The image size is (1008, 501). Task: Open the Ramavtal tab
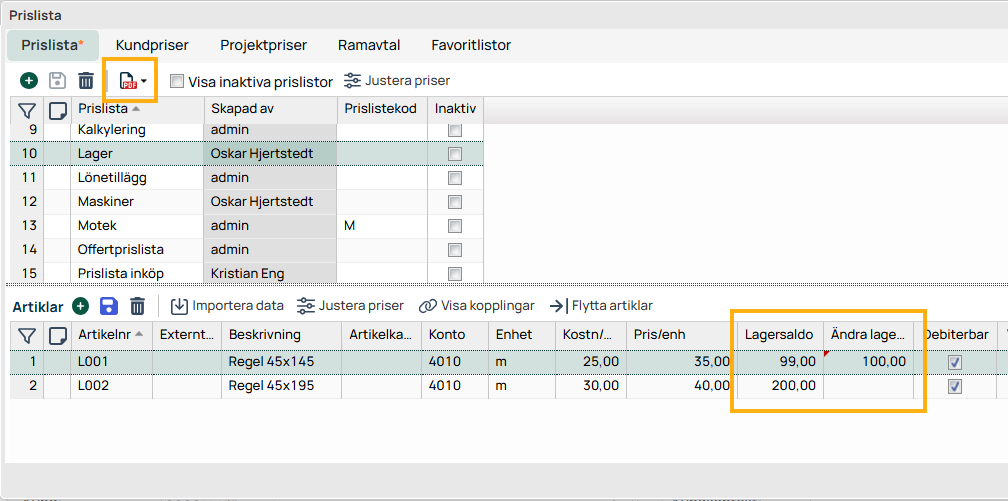tap(369, 45)
